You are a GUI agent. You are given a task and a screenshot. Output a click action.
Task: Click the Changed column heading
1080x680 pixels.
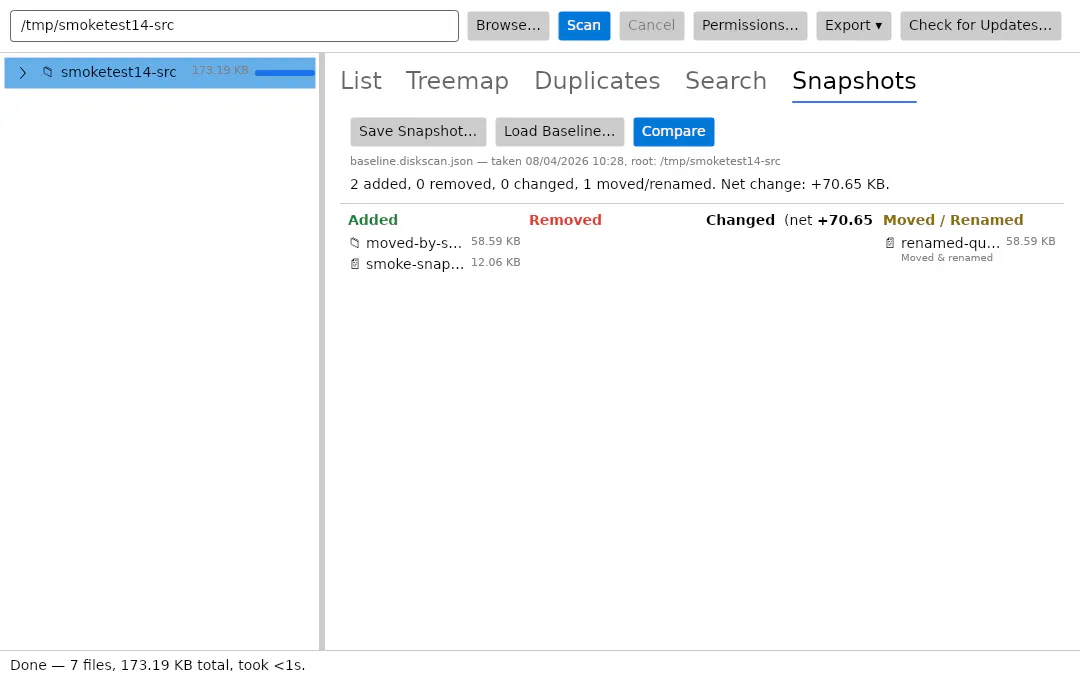(740, 220)
